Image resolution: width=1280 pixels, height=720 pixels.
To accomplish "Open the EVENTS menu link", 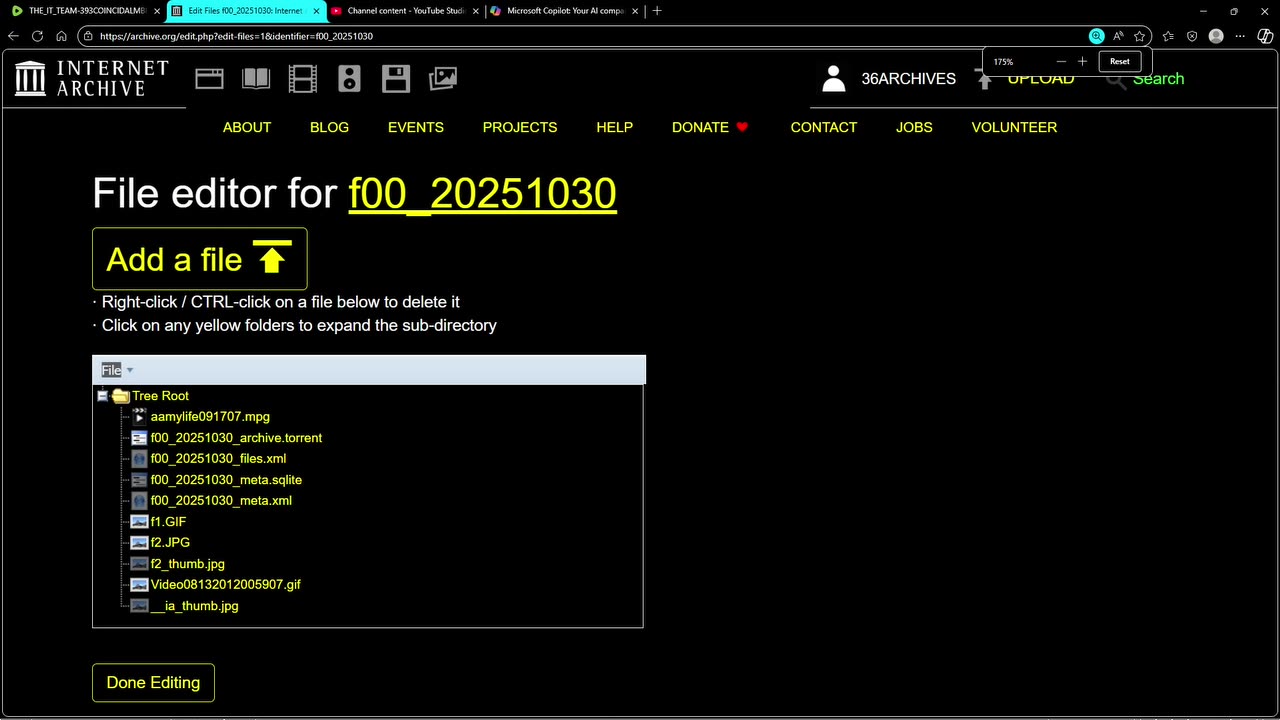I will point(416,127).
